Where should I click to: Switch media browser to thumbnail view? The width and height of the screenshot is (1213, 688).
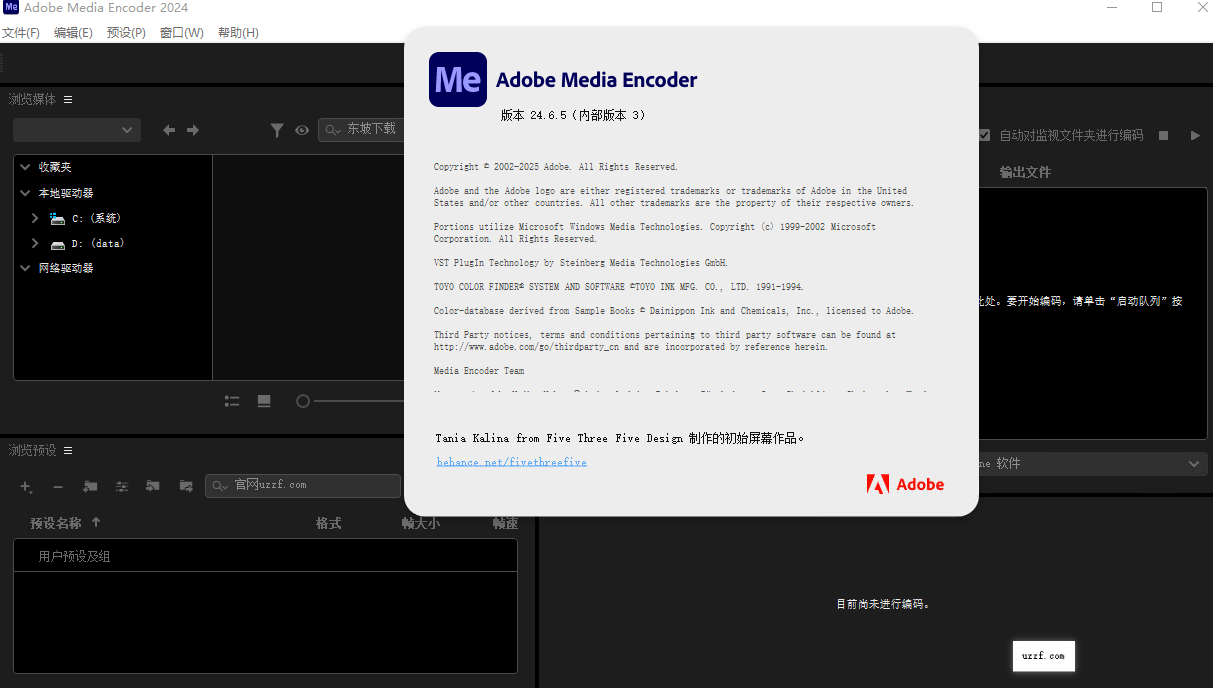[x=263, y=401]
